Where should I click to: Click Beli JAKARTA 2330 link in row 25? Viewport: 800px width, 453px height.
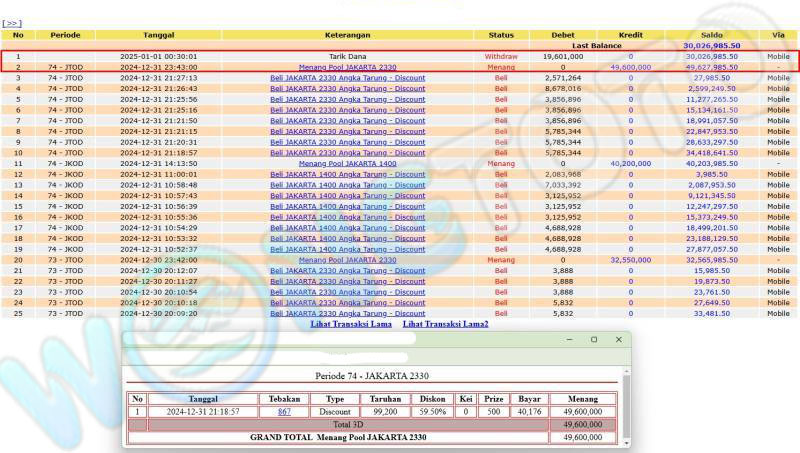pos(347,314)
